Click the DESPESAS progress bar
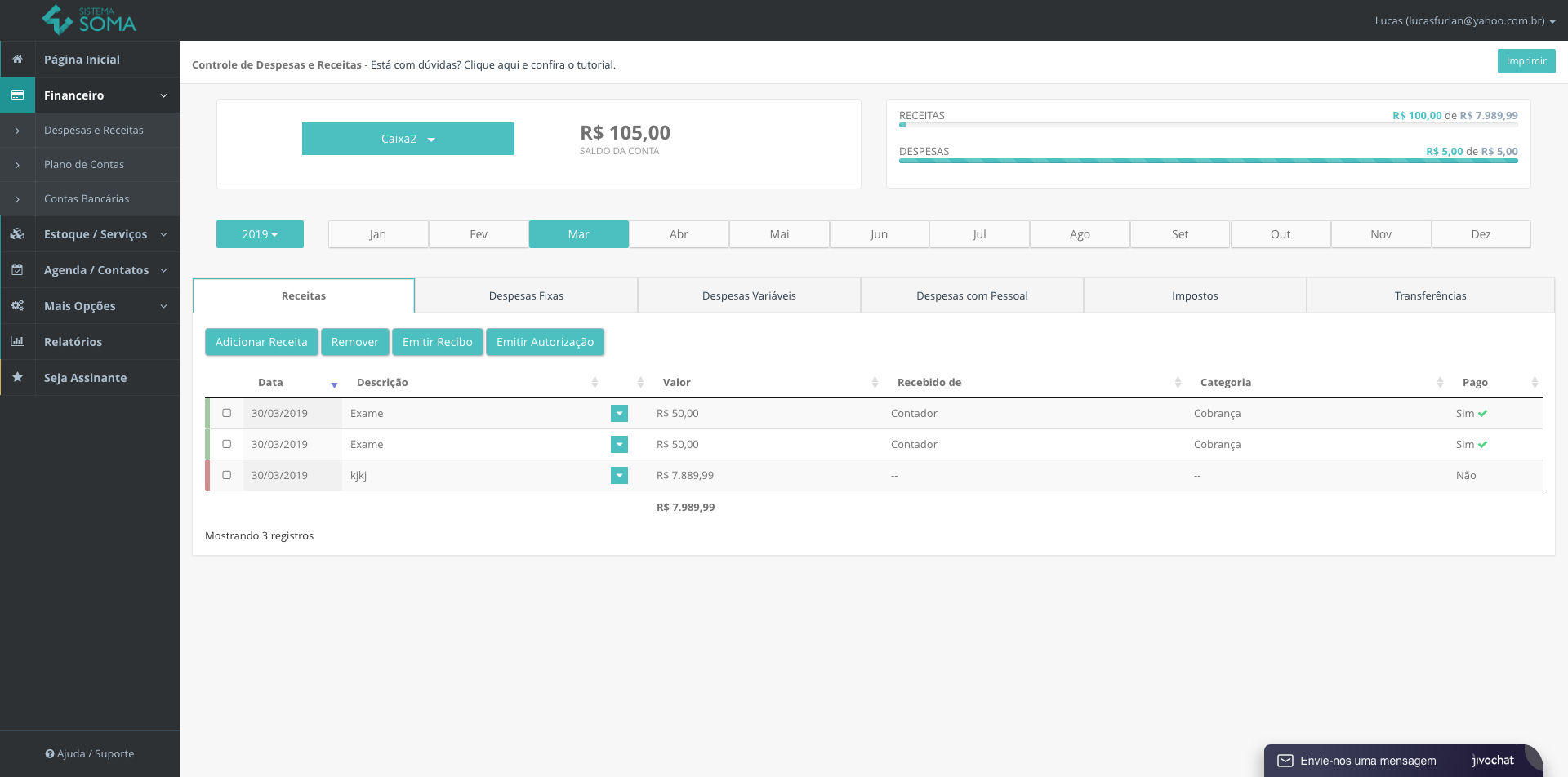 coord(1208,161)
